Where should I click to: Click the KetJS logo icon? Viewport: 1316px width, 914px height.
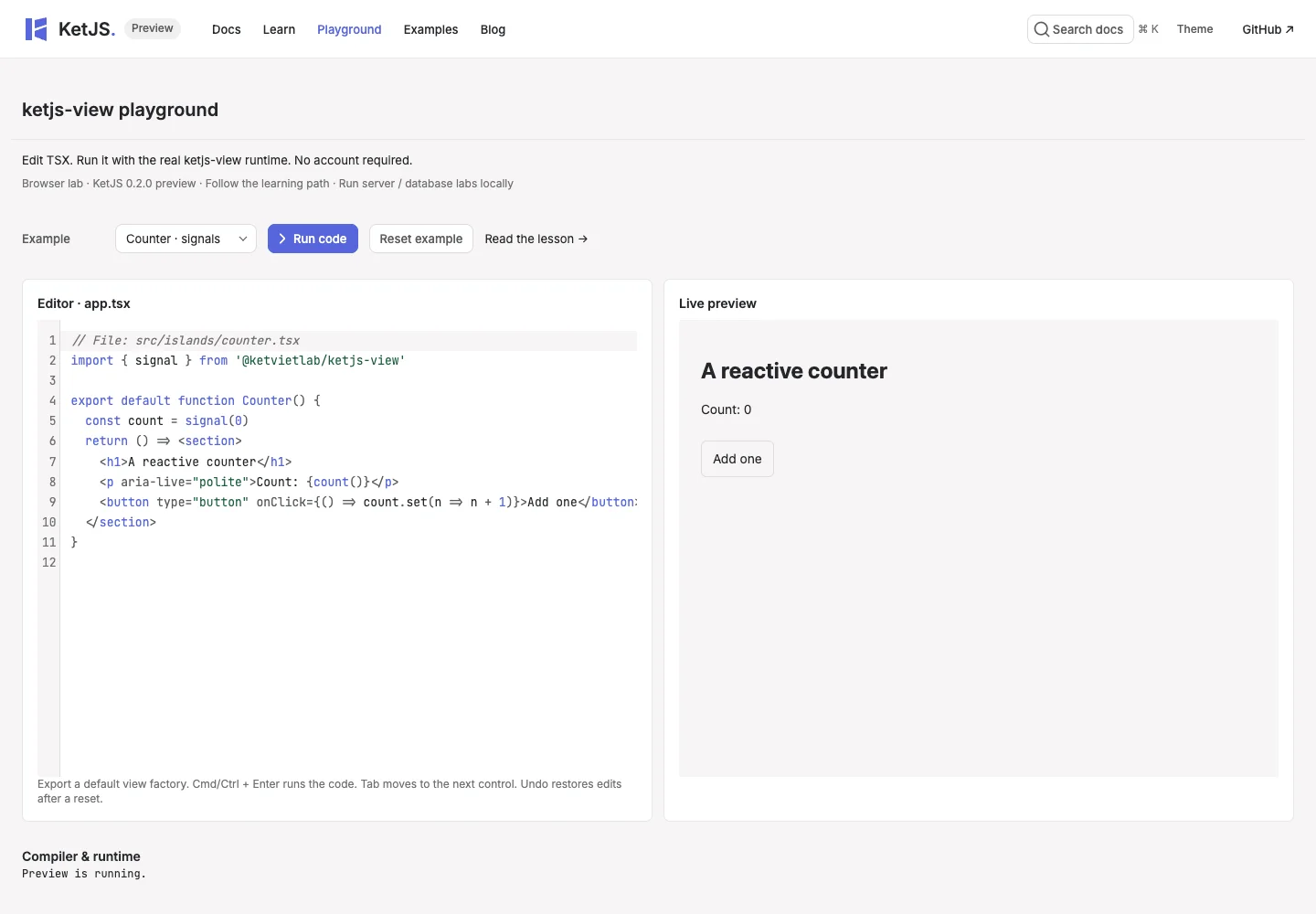[36, 29]
